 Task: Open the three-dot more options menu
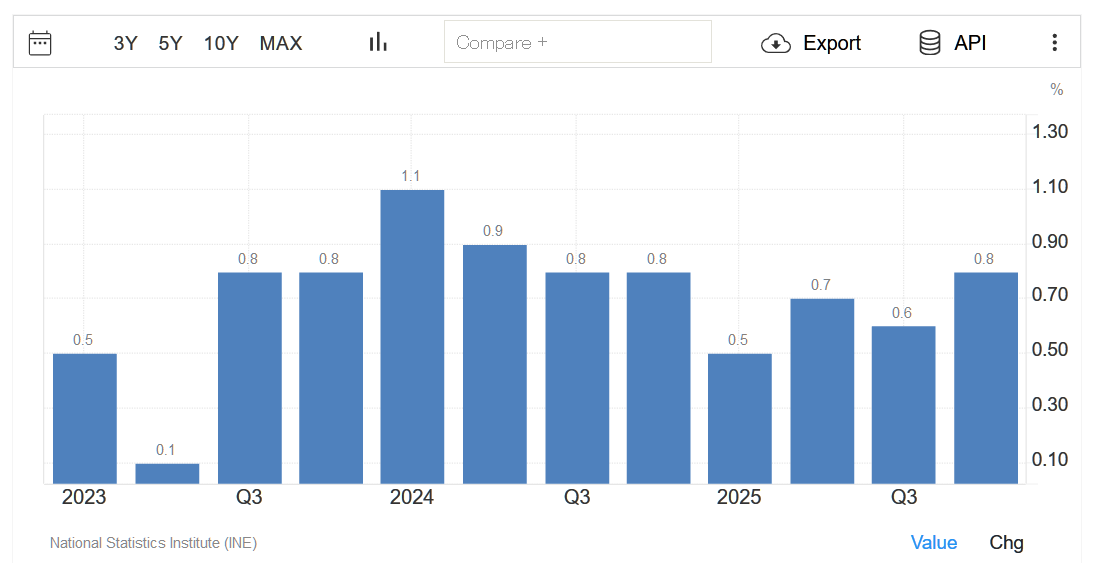click(1054, 43)
